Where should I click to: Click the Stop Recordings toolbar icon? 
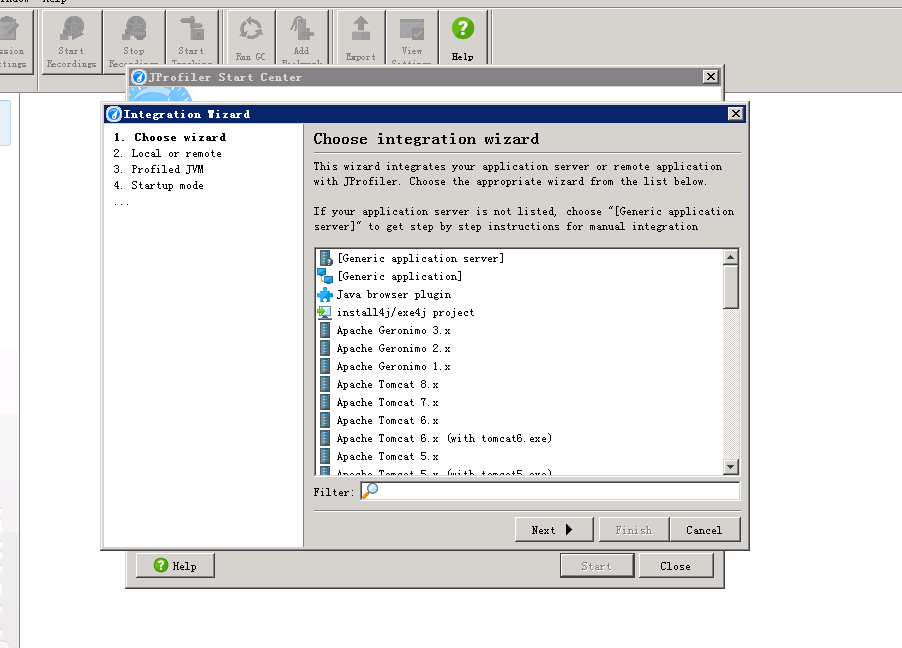click(134, 29)
